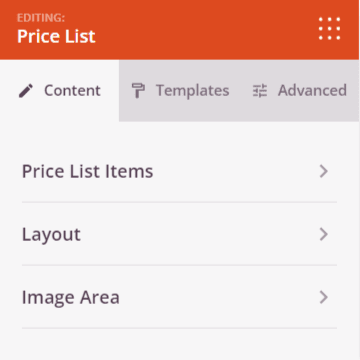Switch to the Templates tab
The width and height of the screenshot is (360, 360).
point(180,91)
